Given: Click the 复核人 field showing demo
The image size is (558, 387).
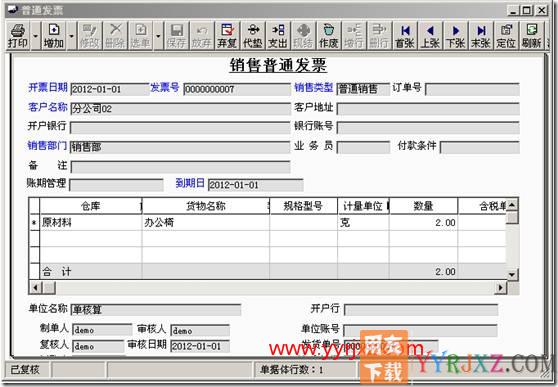Looking at the screenshot, I should 99,346.
